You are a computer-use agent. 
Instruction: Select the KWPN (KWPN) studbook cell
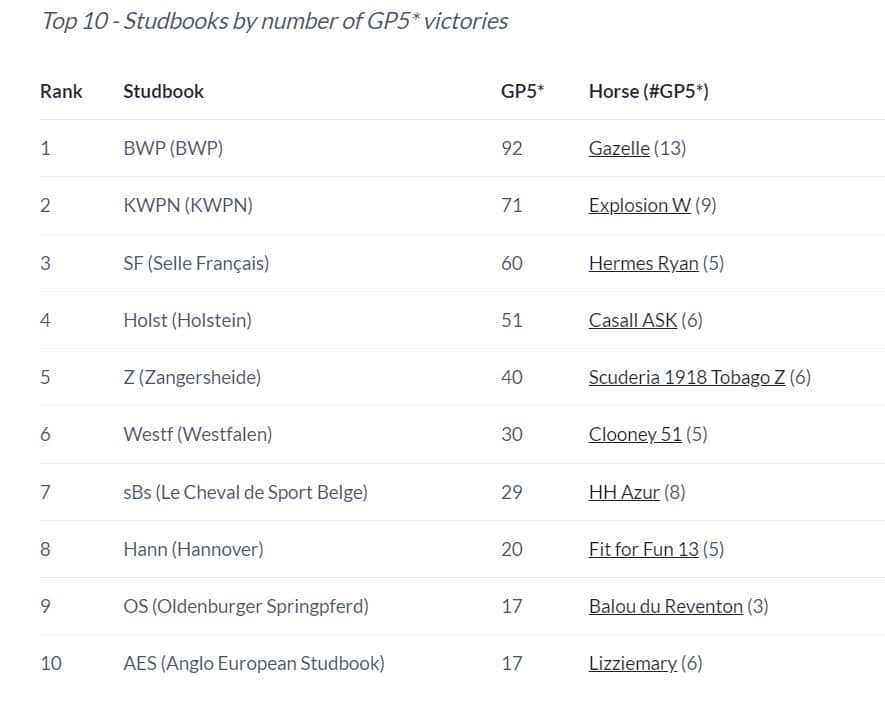pyautogui.click(x=188, y=205)
